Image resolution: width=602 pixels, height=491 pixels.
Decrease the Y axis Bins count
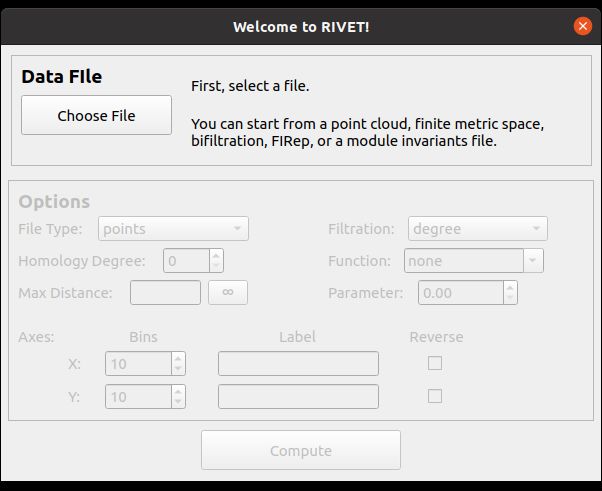[x=178, y=402]
